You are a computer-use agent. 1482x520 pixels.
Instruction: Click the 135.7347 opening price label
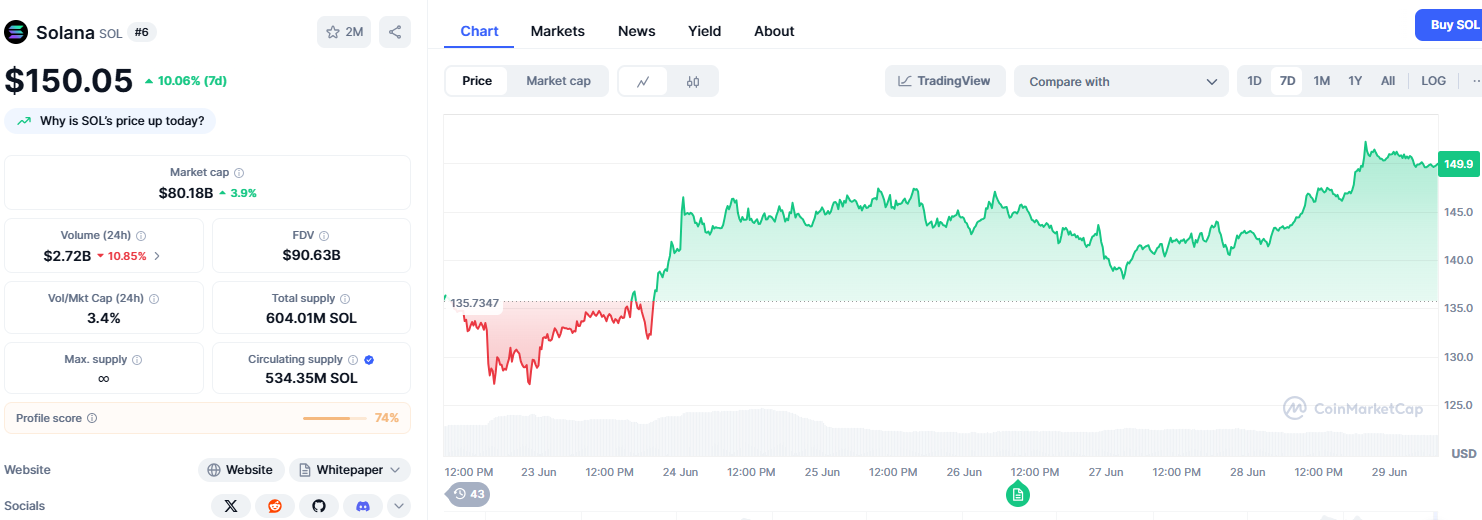point(474,303)
